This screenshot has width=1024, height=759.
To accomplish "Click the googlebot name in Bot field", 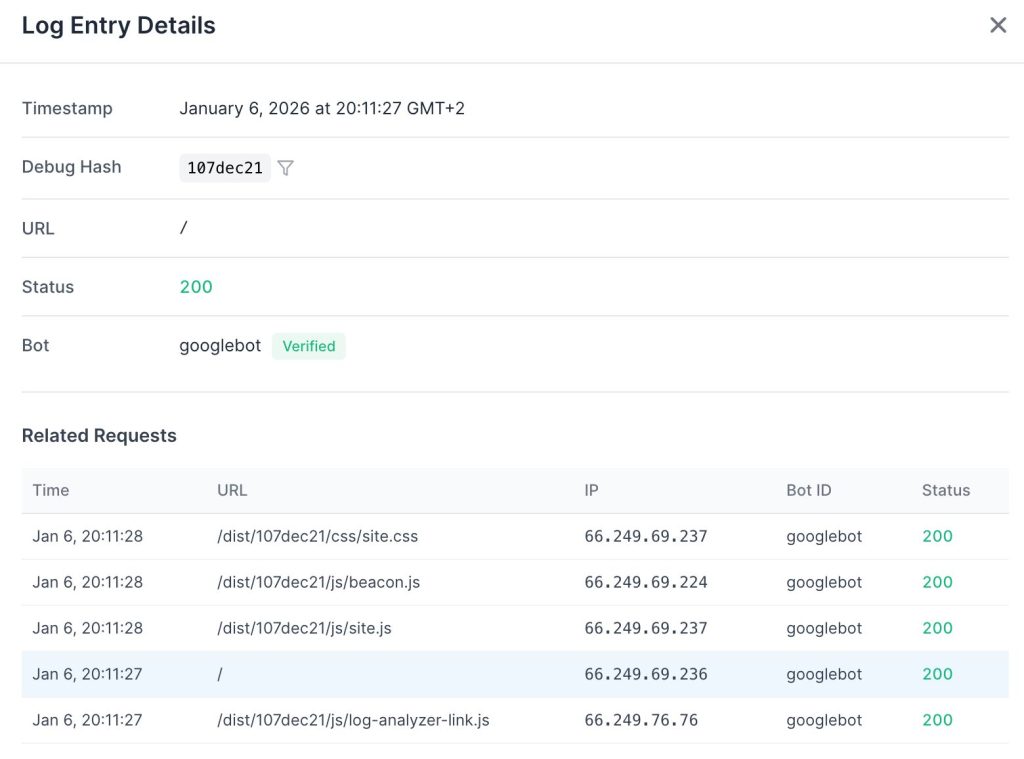I will point(220,346).
